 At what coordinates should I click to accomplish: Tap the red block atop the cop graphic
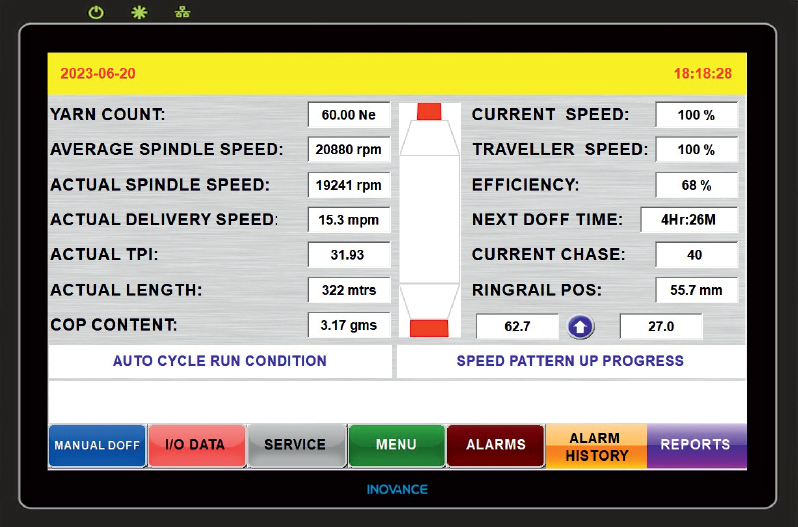(429, 111)
